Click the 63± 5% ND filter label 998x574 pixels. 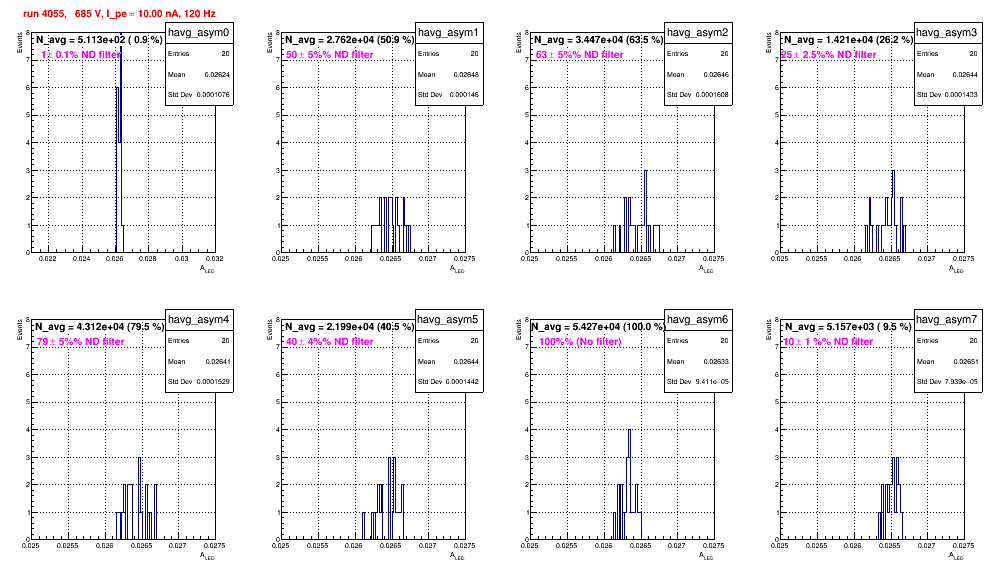pyautogui.click(x=579, y=55)
